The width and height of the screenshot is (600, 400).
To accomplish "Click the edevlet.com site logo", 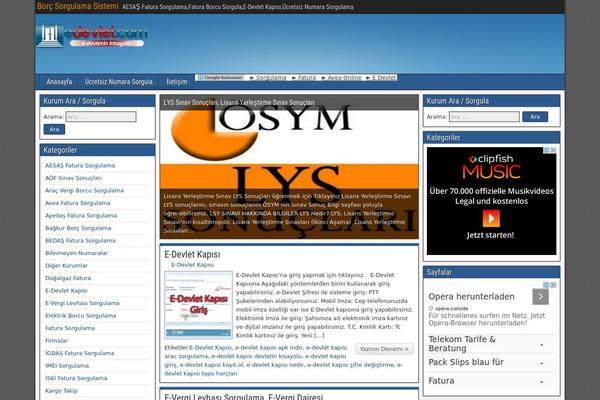I will click(x=92, y=36).
